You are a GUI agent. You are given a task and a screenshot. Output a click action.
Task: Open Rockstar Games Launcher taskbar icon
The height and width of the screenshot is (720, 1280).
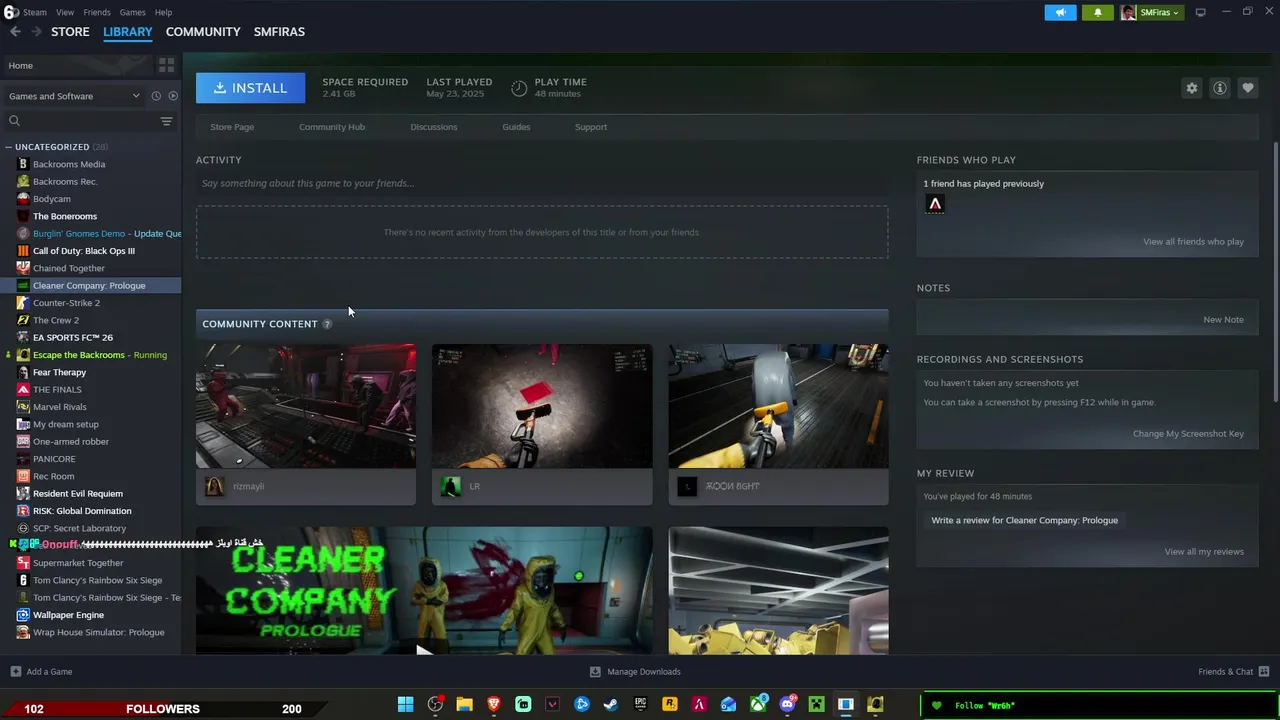tap(670, 704)
